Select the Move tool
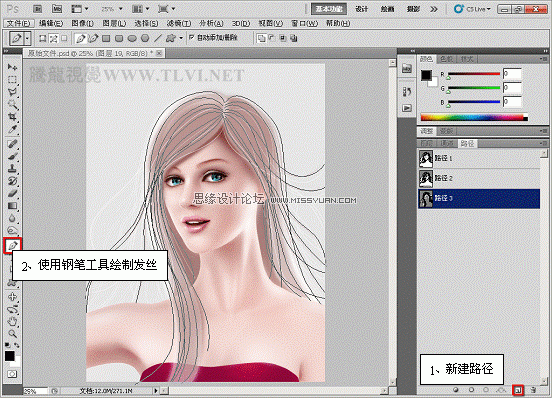 [x=12, y=67]
